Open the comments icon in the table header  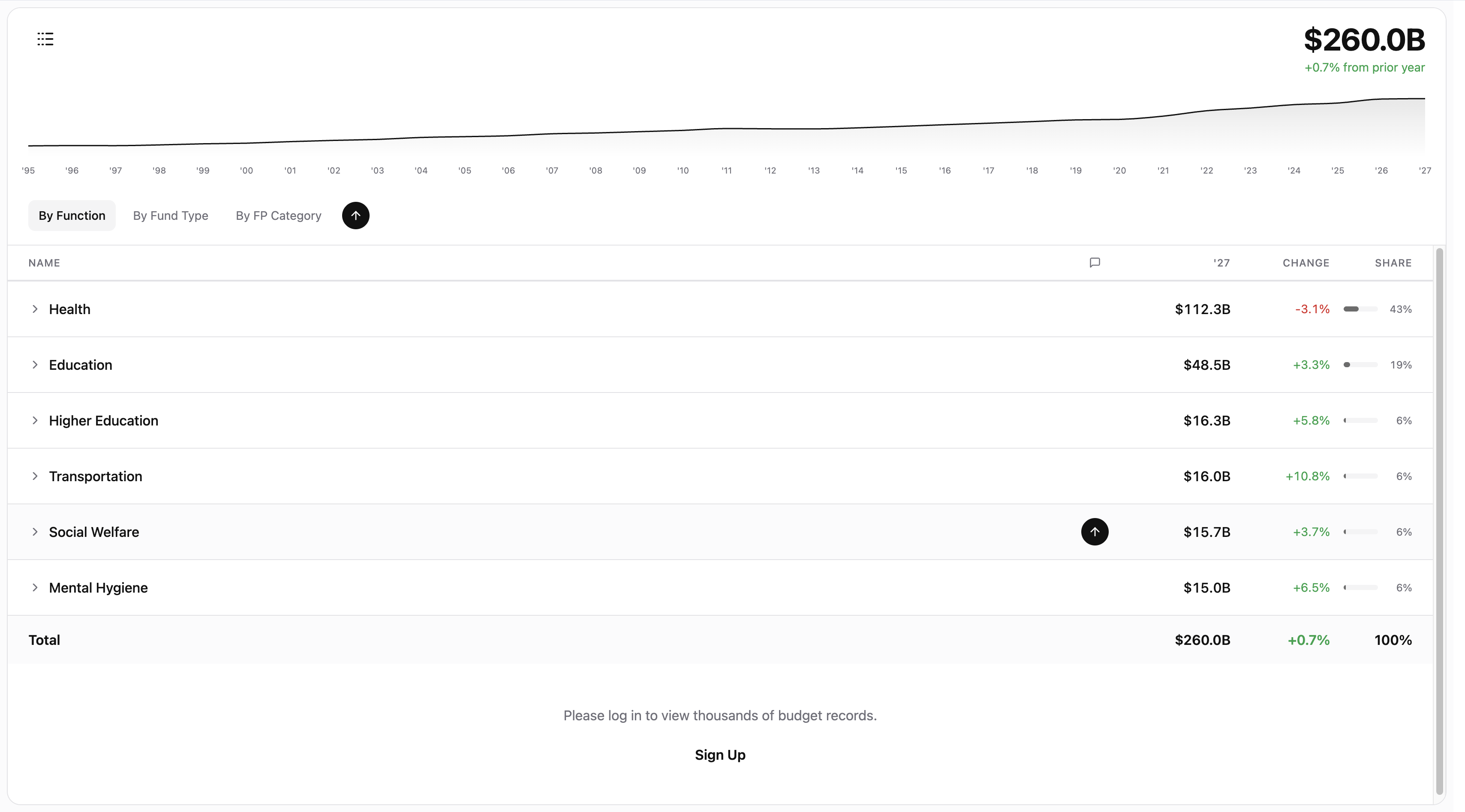tap(1095, 263)
